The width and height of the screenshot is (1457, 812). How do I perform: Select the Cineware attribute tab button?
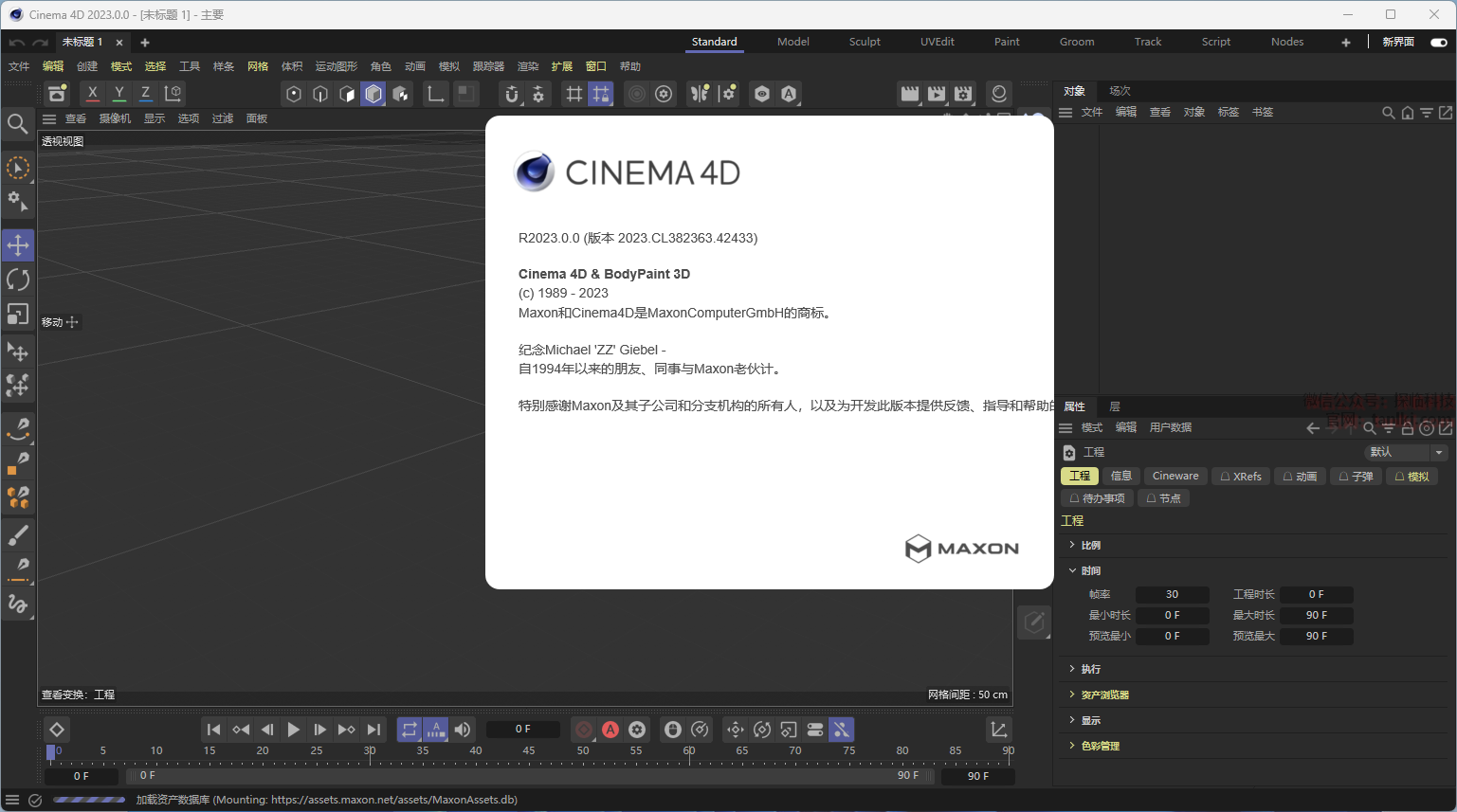pyautogui.click(x=1175, y=477)
